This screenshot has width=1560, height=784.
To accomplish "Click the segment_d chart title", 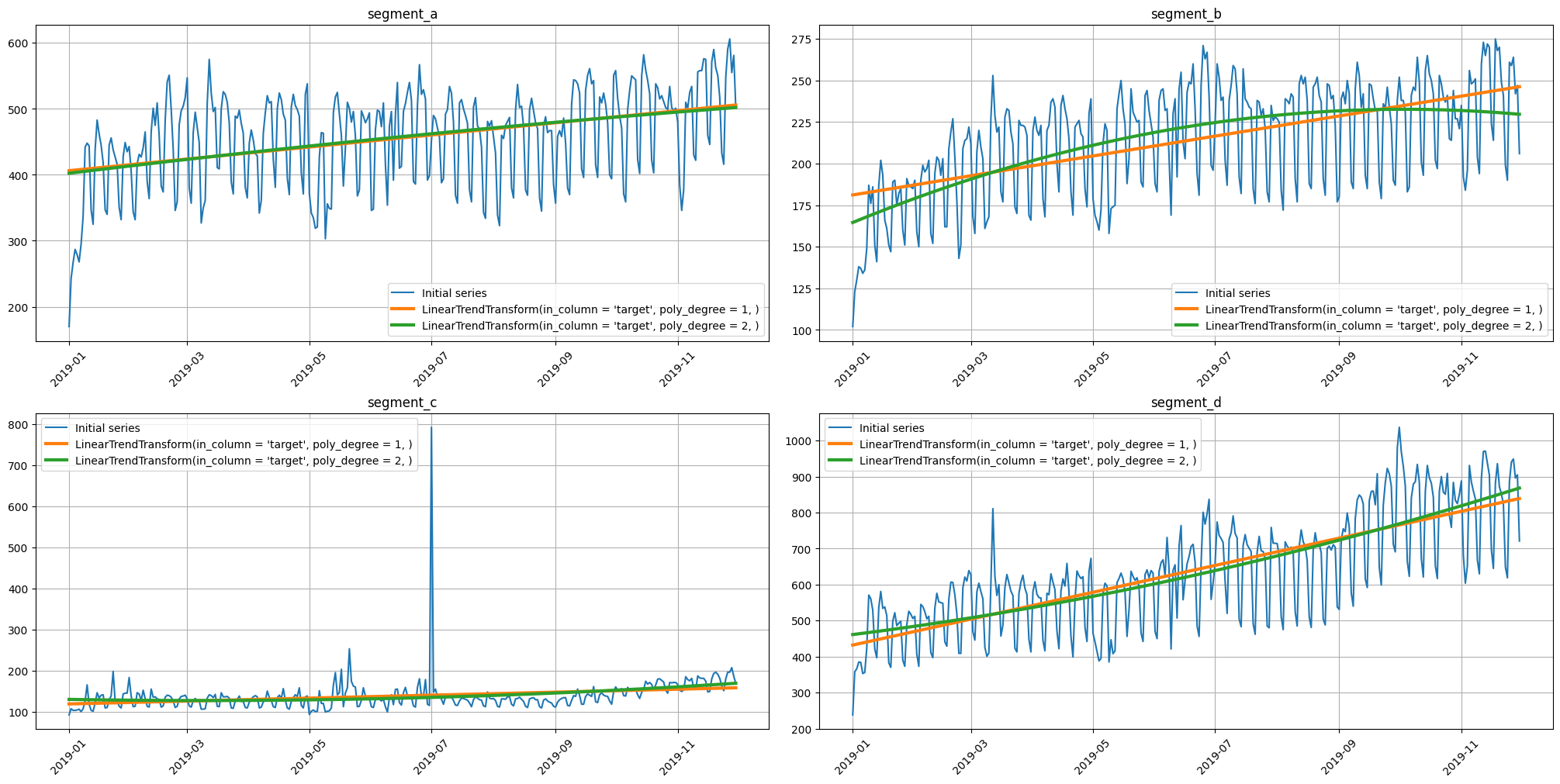I will [x=1186, y=402].
